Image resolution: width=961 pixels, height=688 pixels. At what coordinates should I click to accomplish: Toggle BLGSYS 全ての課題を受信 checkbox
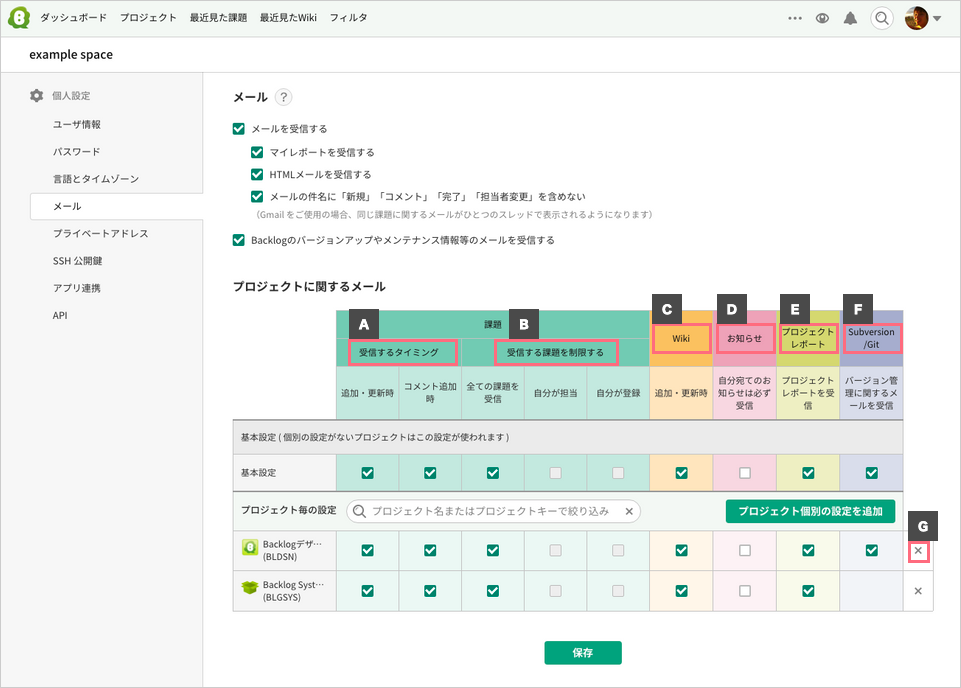tap(493, 591)
